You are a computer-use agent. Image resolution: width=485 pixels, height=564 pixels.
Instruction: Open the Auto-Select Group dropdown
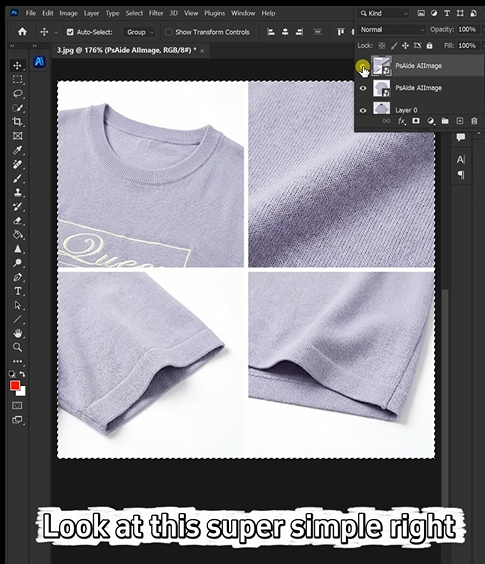(139, 32)
